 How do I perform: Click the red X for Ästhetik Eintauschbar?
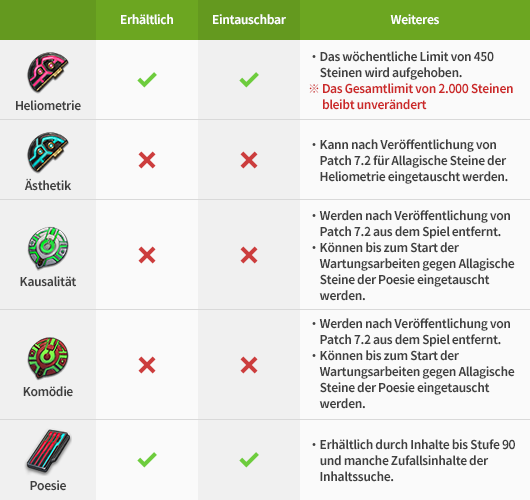click(249, 160)
